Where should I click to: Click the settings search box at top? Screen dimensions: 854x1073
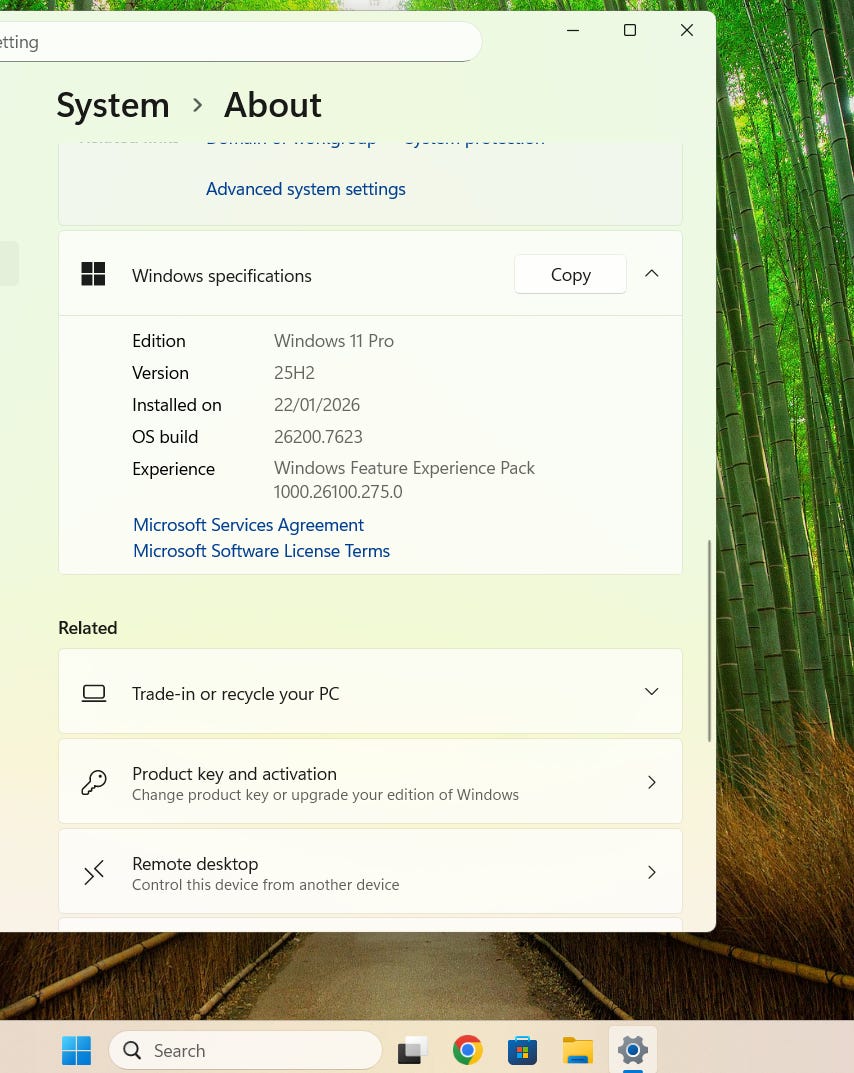coord(240,42)
